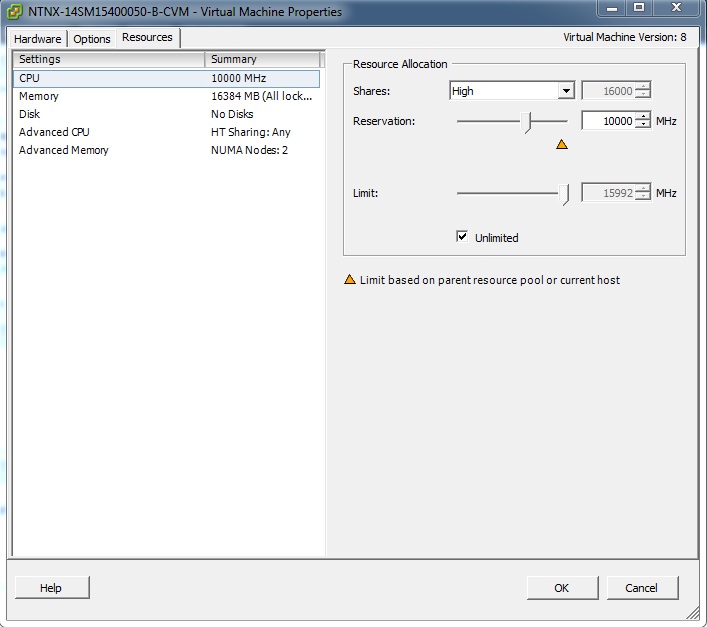This screenshot has width=707, height=627.
Task: Decrease Reservation value with down spinner arrow
Action: tap(642, 125)
